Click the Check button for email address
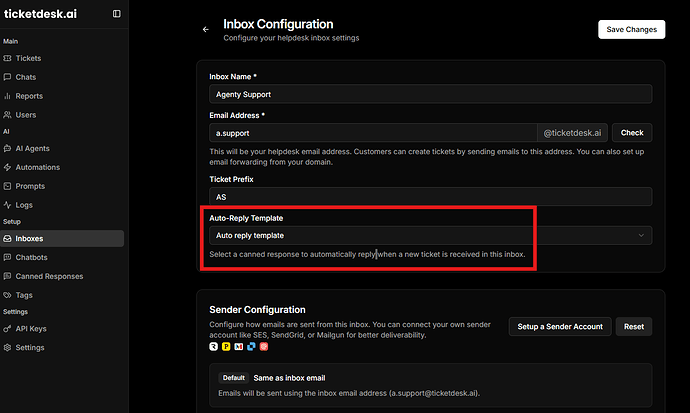Screen dimensions: 690x413 tap(631, 132)
